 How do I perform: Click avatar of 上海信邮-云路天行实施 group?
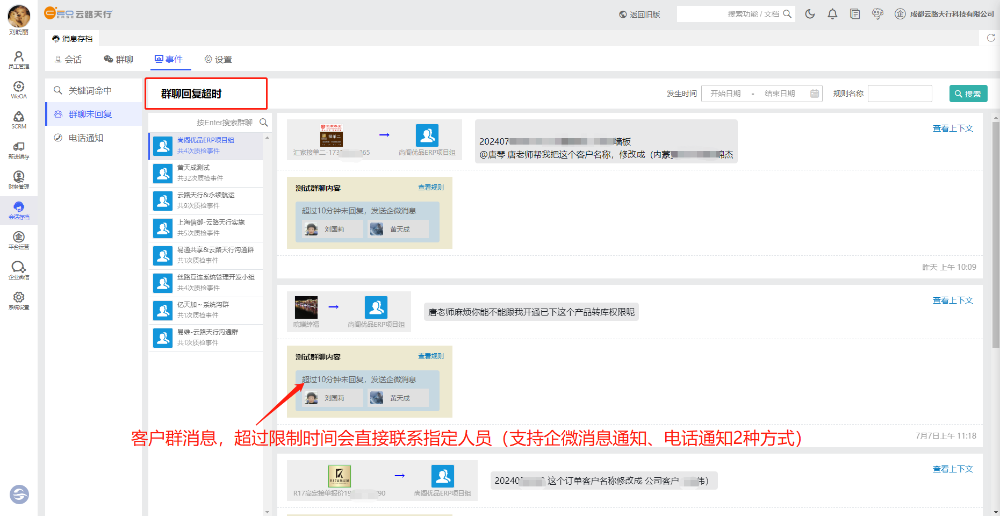tap(161, 227)
